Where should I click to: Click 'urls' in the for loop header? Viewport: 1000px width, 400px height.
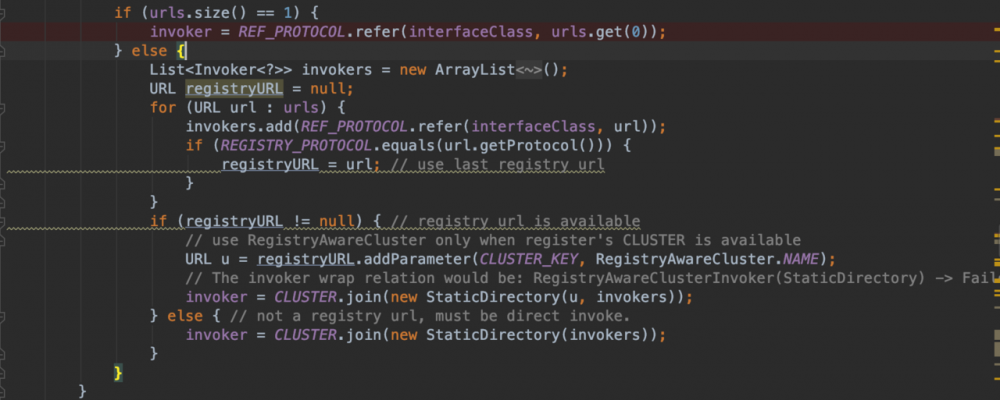pos(300,107)
